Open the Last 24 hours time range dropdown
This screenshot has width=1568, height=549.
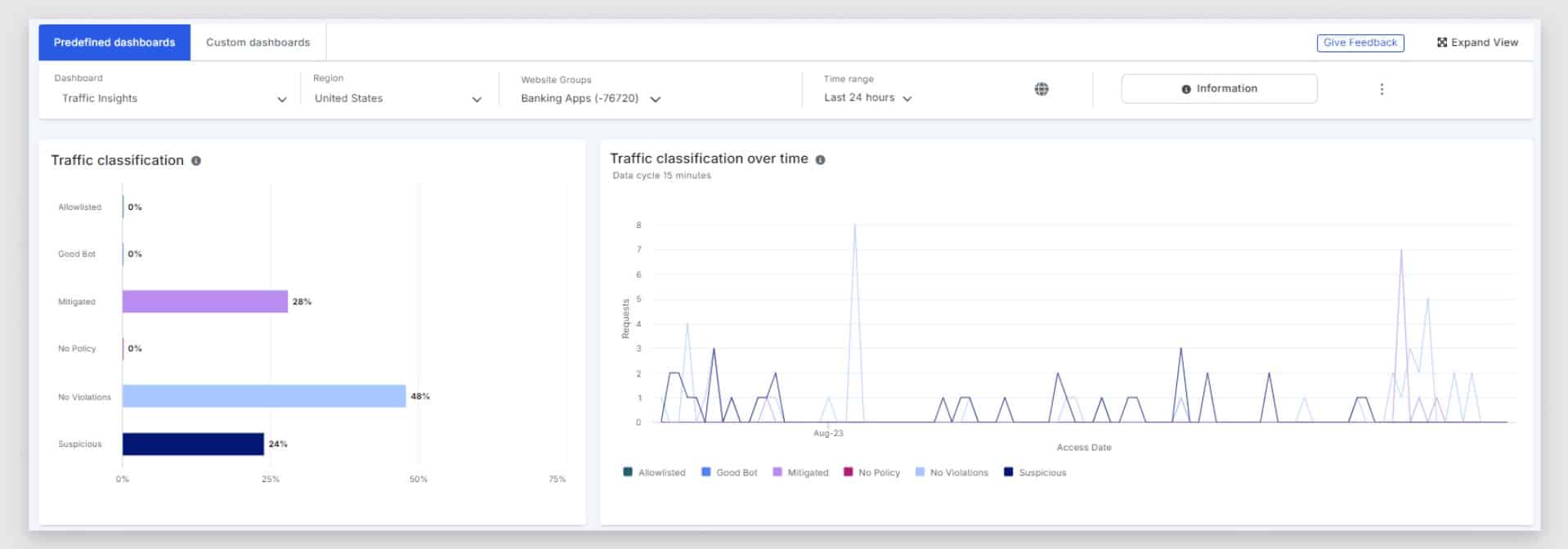(x=867, y=98)
